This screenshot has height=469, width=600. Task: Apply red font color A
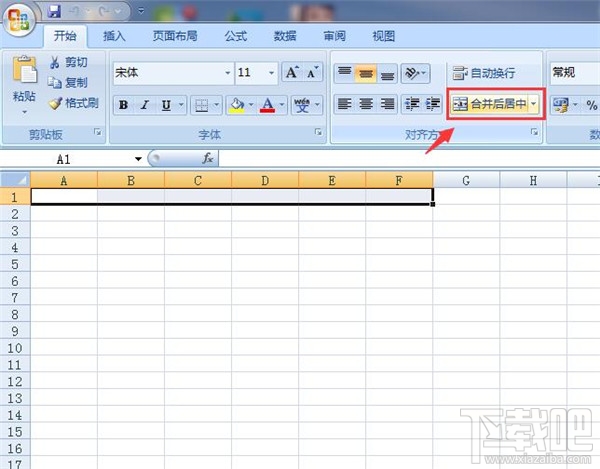coord(267,105)
